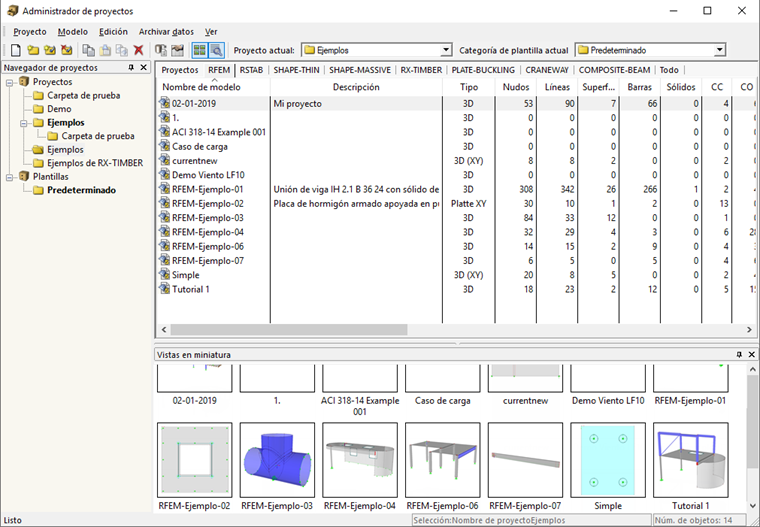This screenshot has width=760, height=527.
Task: Close the Navegador de proyectos panel
Action: (143, 67)
